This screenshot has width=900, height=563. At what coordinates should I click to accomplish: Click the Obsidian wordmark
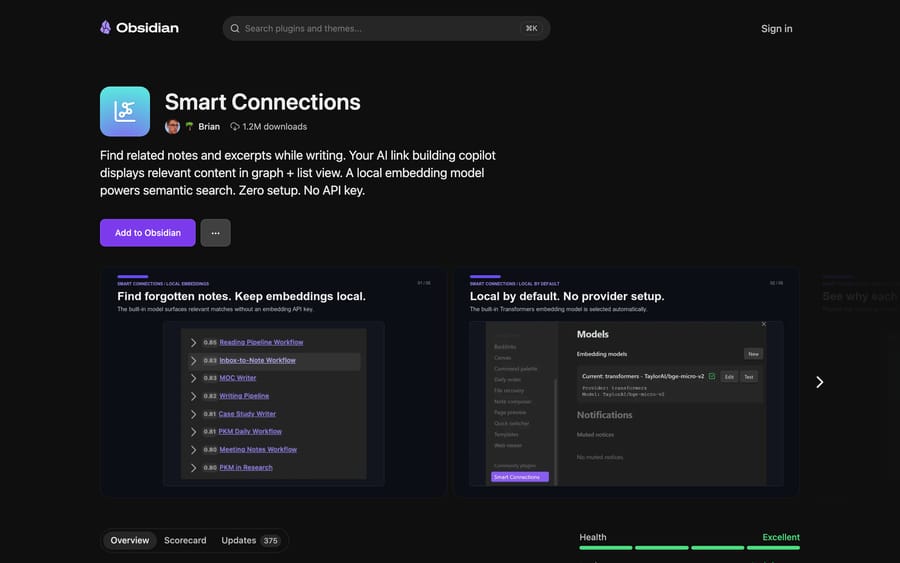(148, 28)
